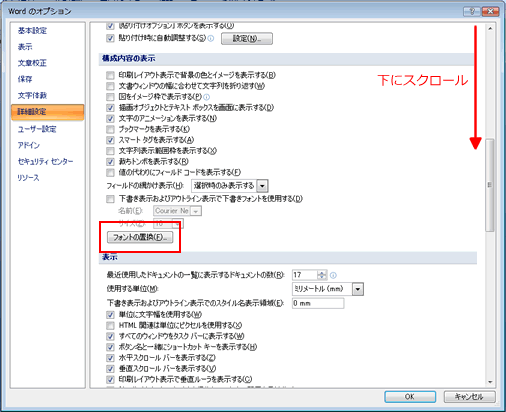Click scrollbar up arrow in options pane
506x412 pixels.
point(490,29)
